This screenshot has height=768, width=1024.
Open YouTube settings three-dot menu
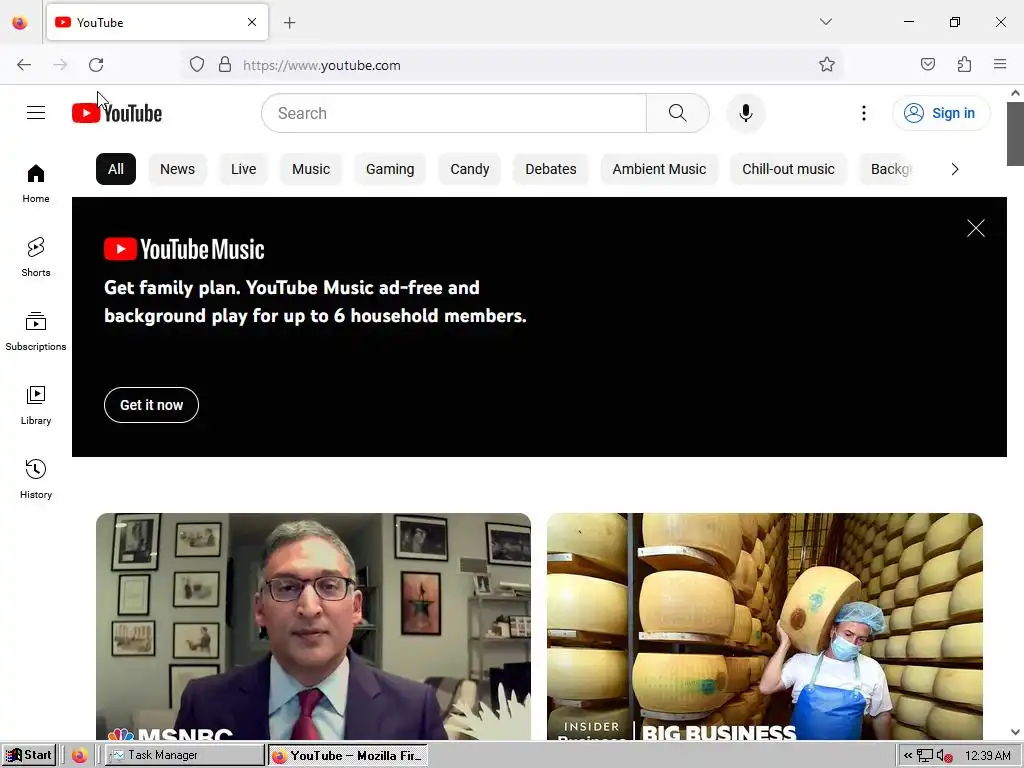tap(863, 113)
